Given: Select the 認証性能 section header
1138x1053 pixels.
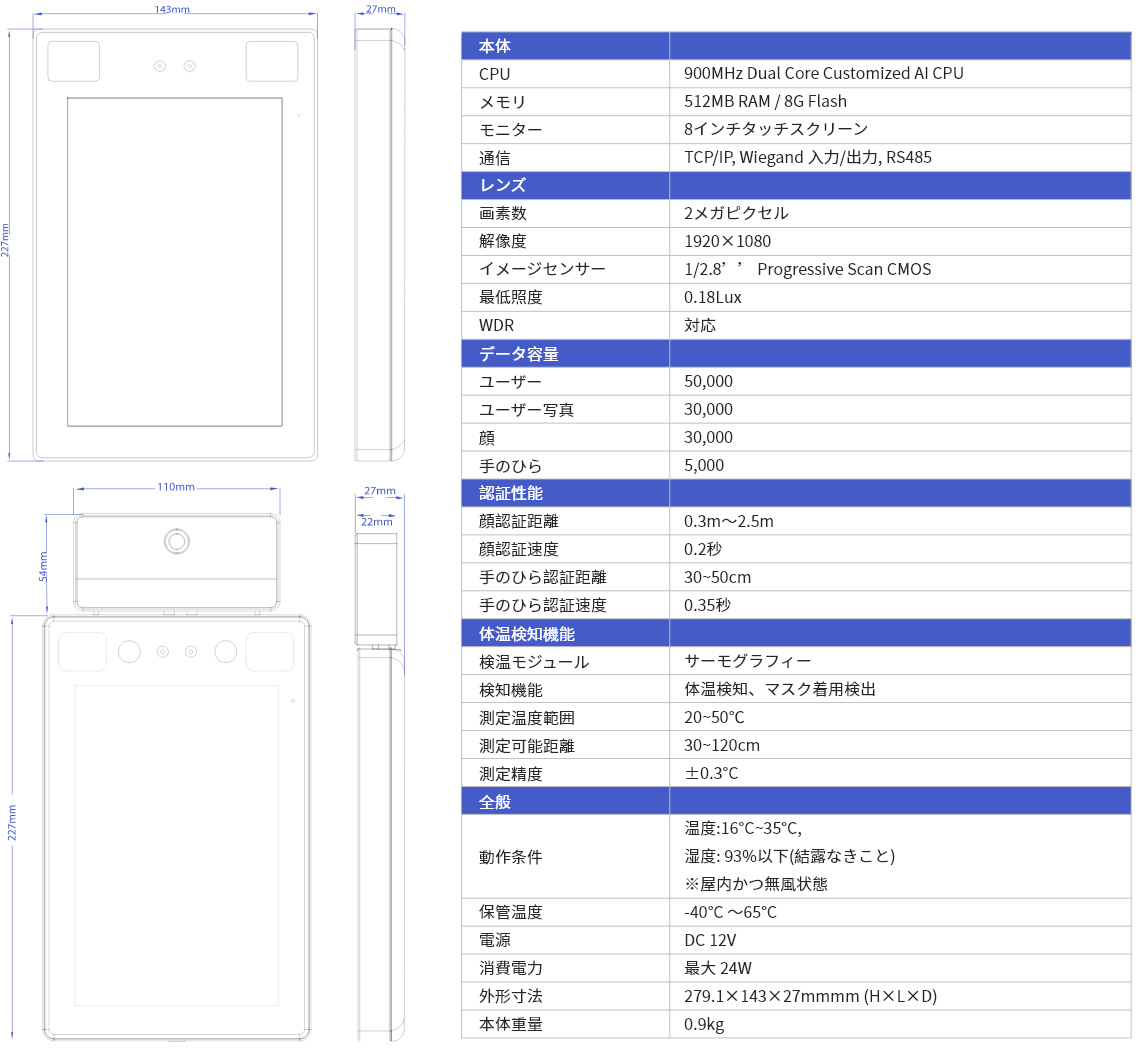Looking at the screenshot, I should click(511, 493).
